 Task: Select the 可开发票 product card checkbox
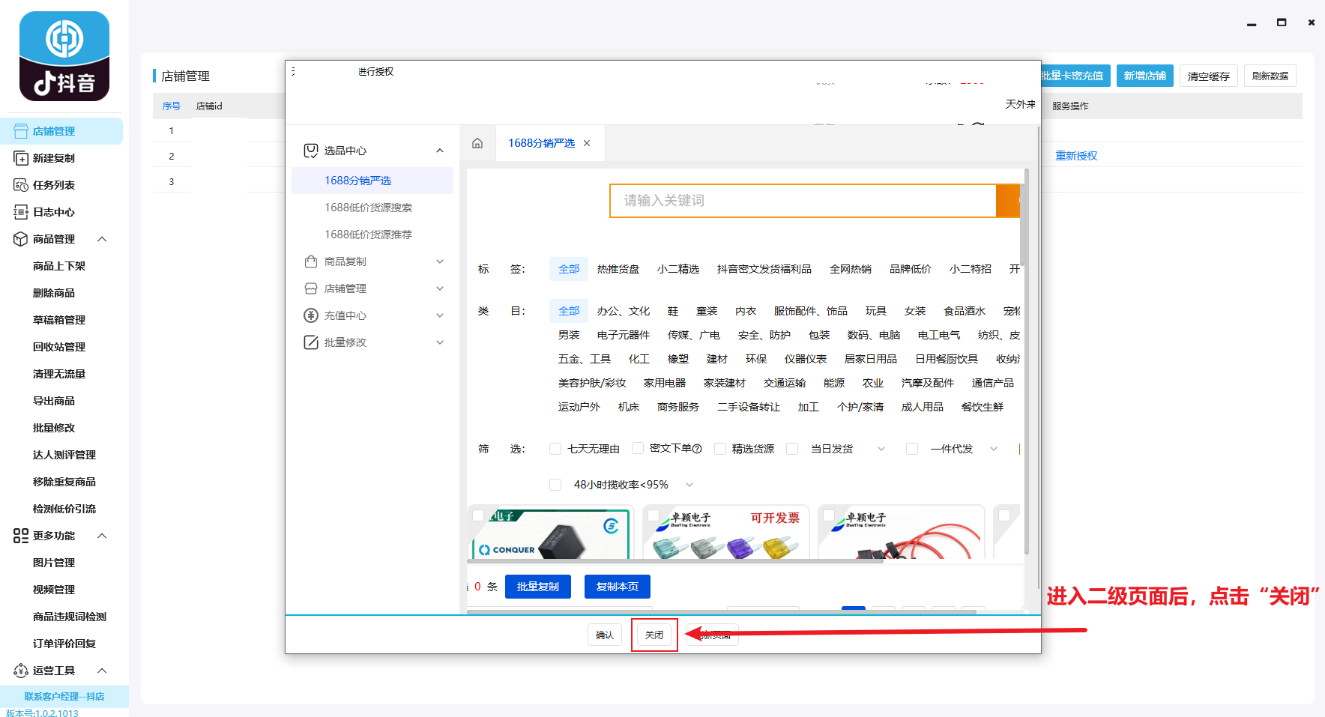point(653,515)
